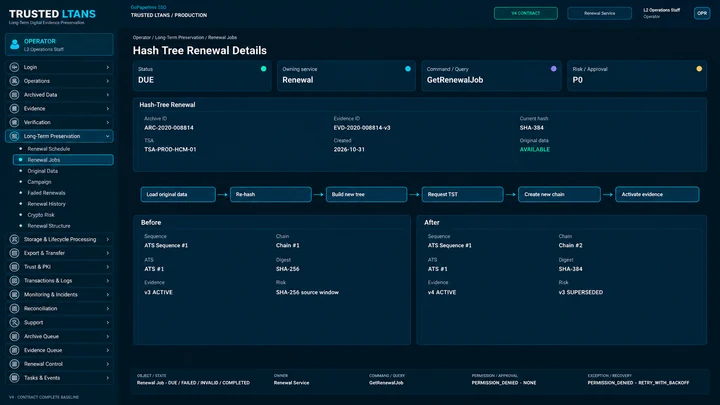The height and width of the screenshot is (405, 720).
Task: Click the Monitoring & Incidents icon
Action: pos(14,294)
